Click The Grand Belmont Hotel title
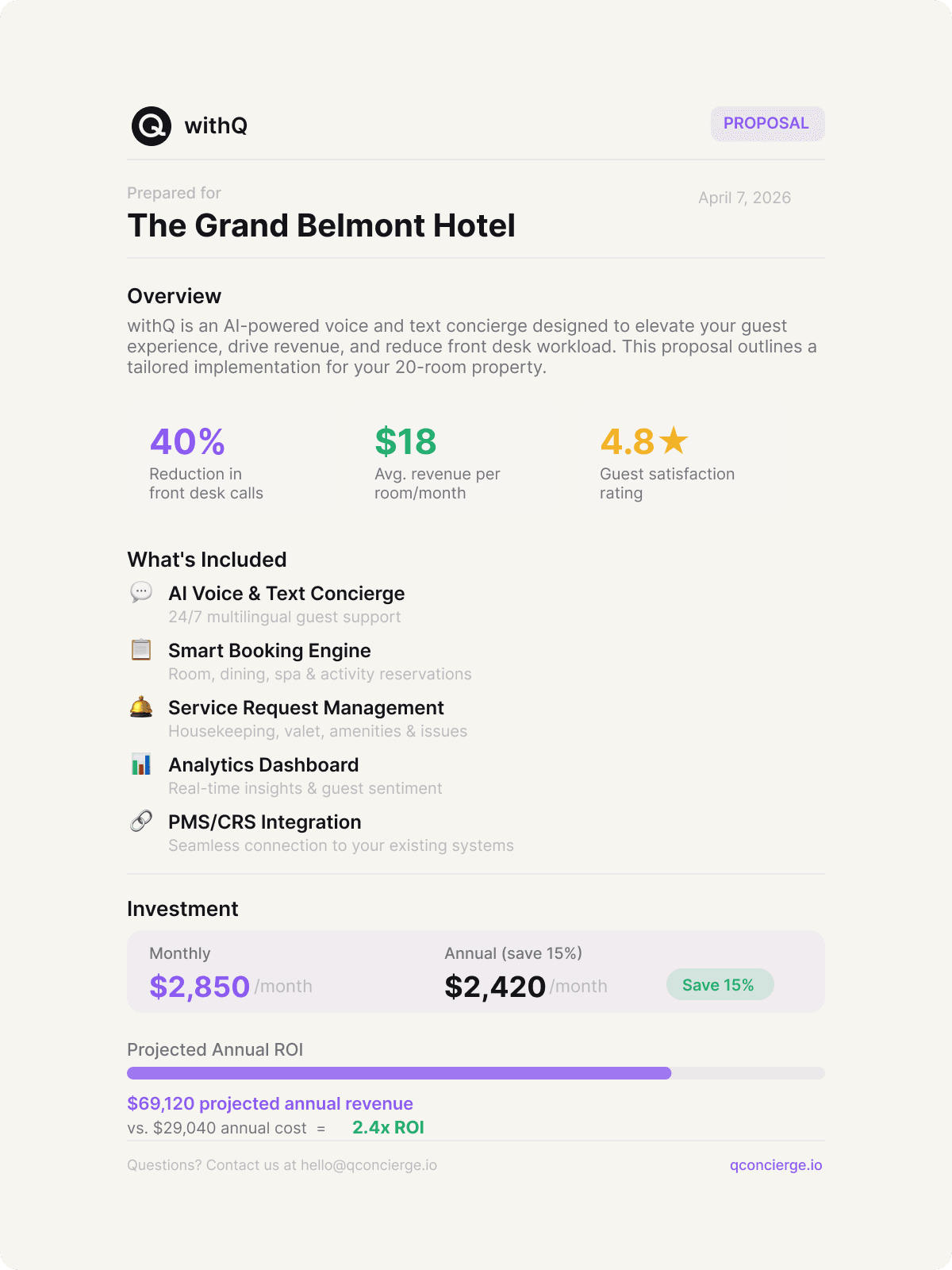The width and height of the screenshot is (952, 1270). point(321,226)
